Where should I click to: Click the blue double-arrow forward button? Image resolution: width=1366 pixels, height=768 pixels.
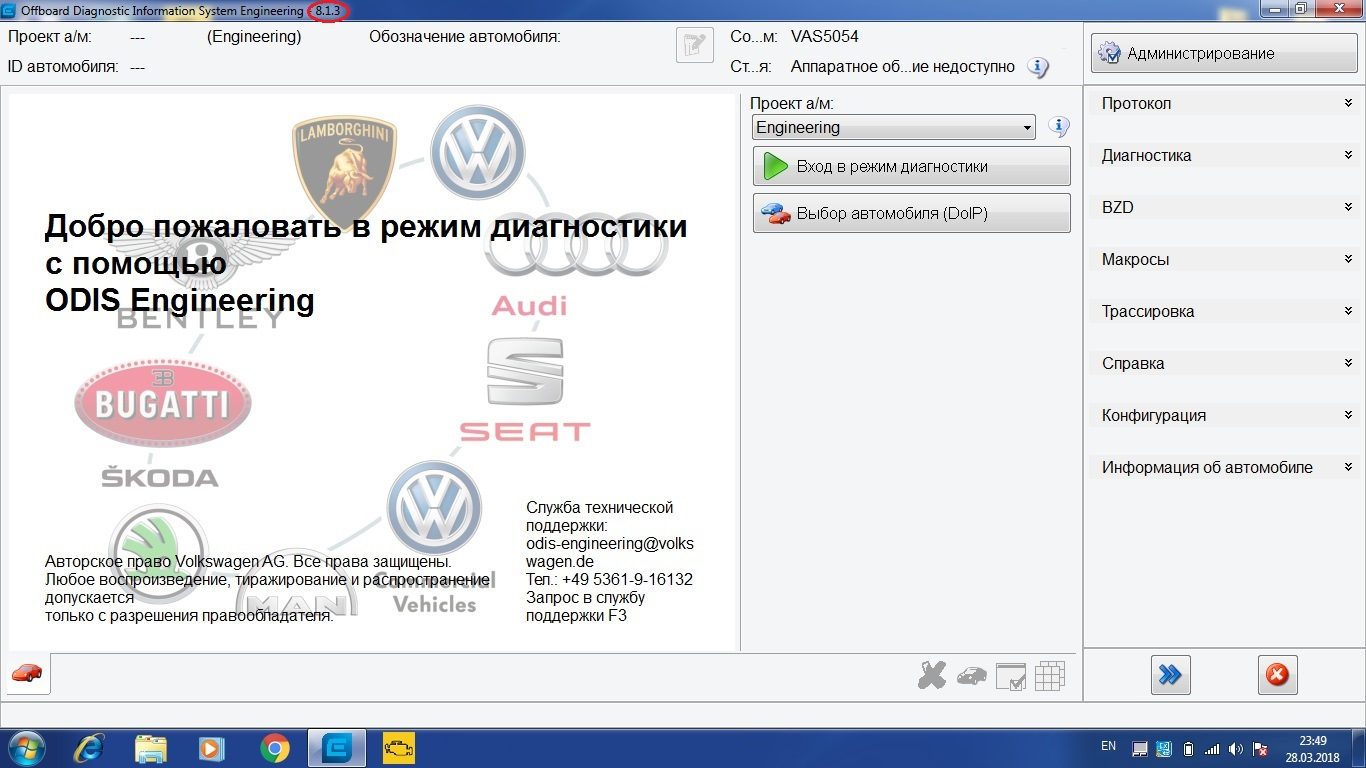1170,675
